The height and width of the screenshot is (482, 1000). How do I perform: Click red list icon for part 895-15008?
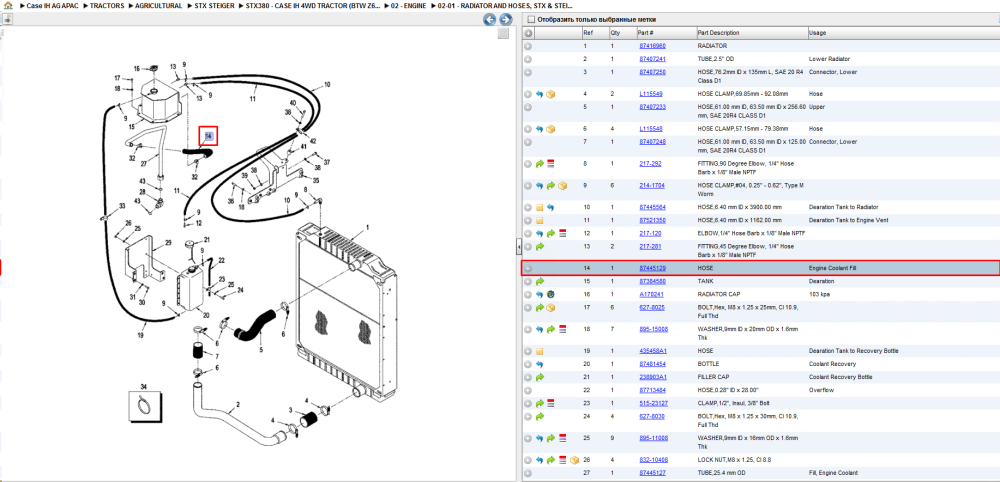coord(562,329)
